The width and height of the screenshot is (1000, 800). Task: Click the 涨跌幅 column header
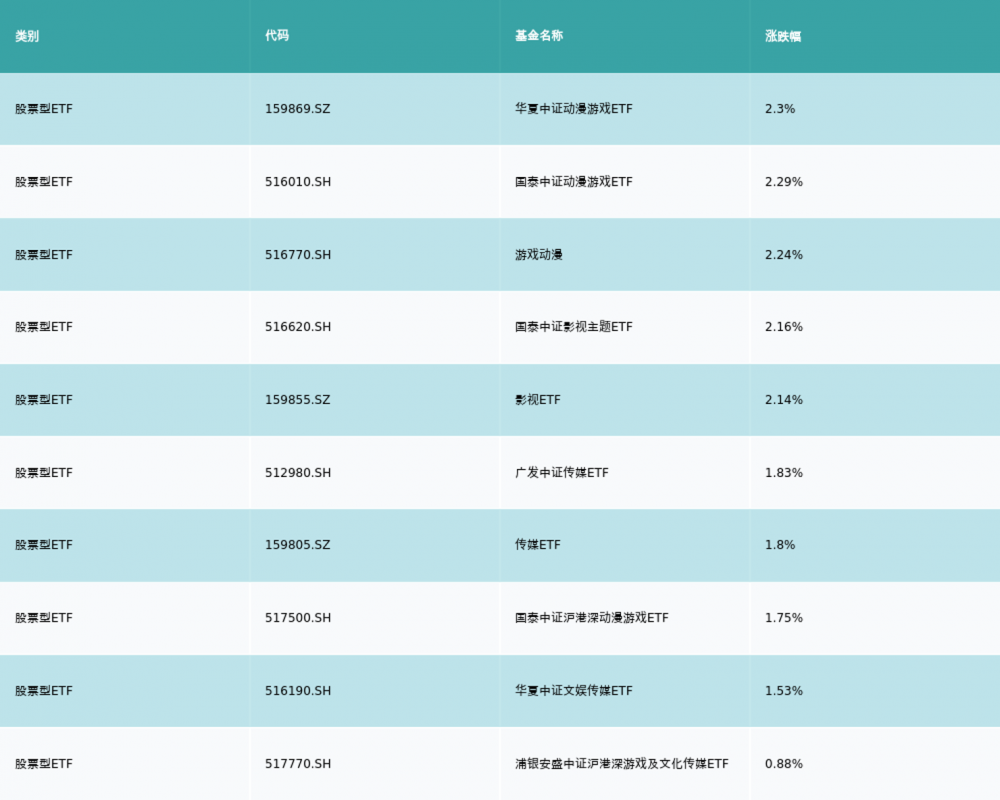point(783,36)
